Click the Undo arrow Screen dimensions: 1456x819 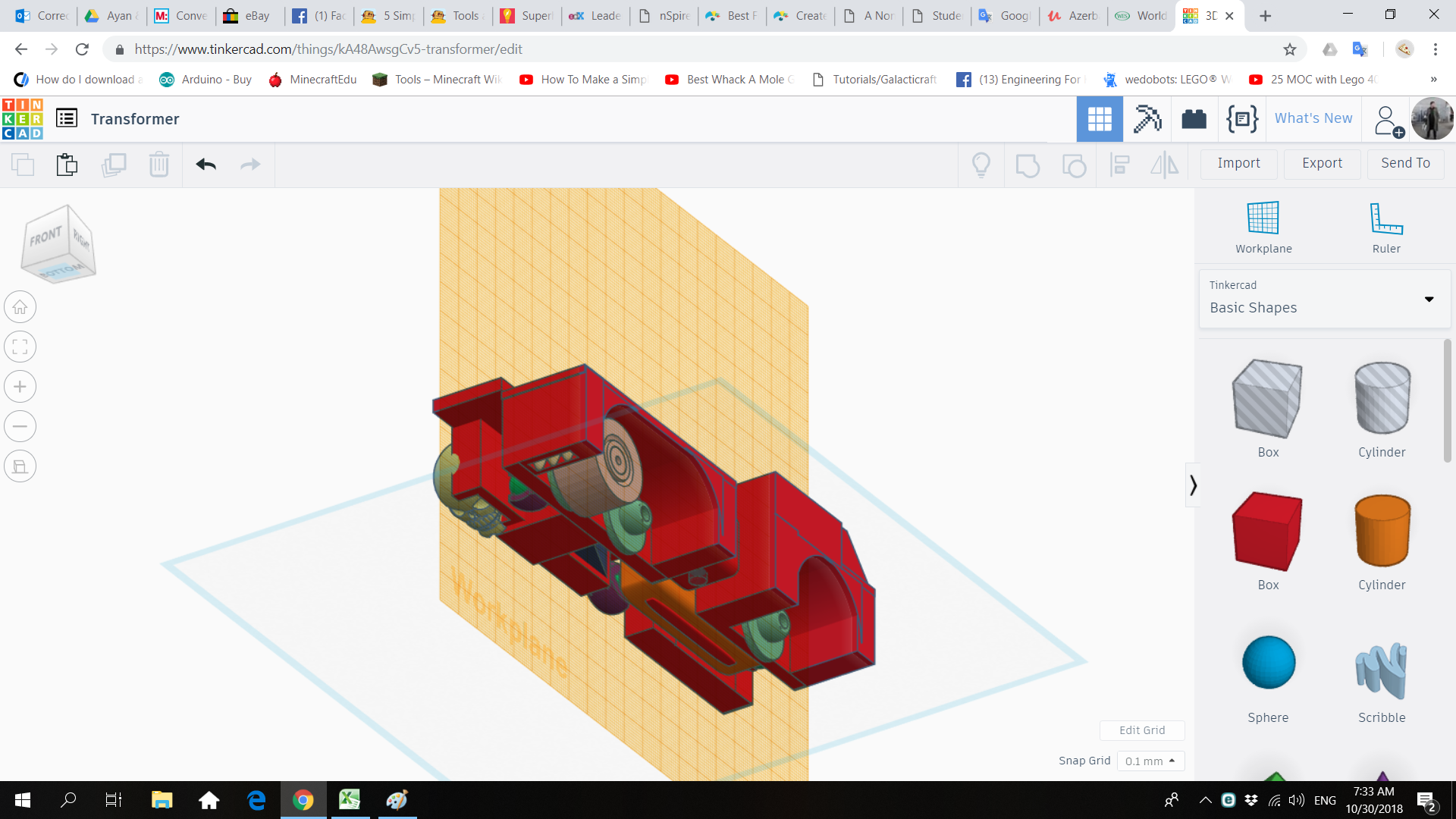tap(206, 165)
